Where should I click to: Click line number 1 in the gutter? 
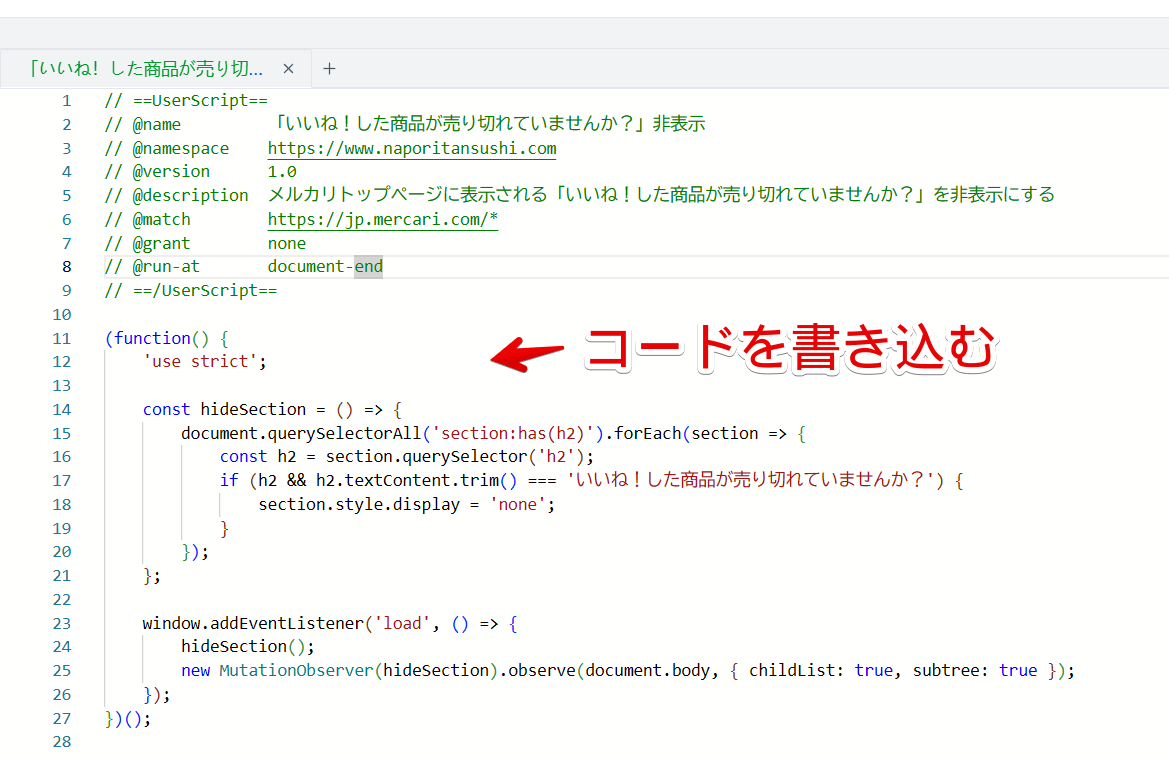(x=66, y=100)
